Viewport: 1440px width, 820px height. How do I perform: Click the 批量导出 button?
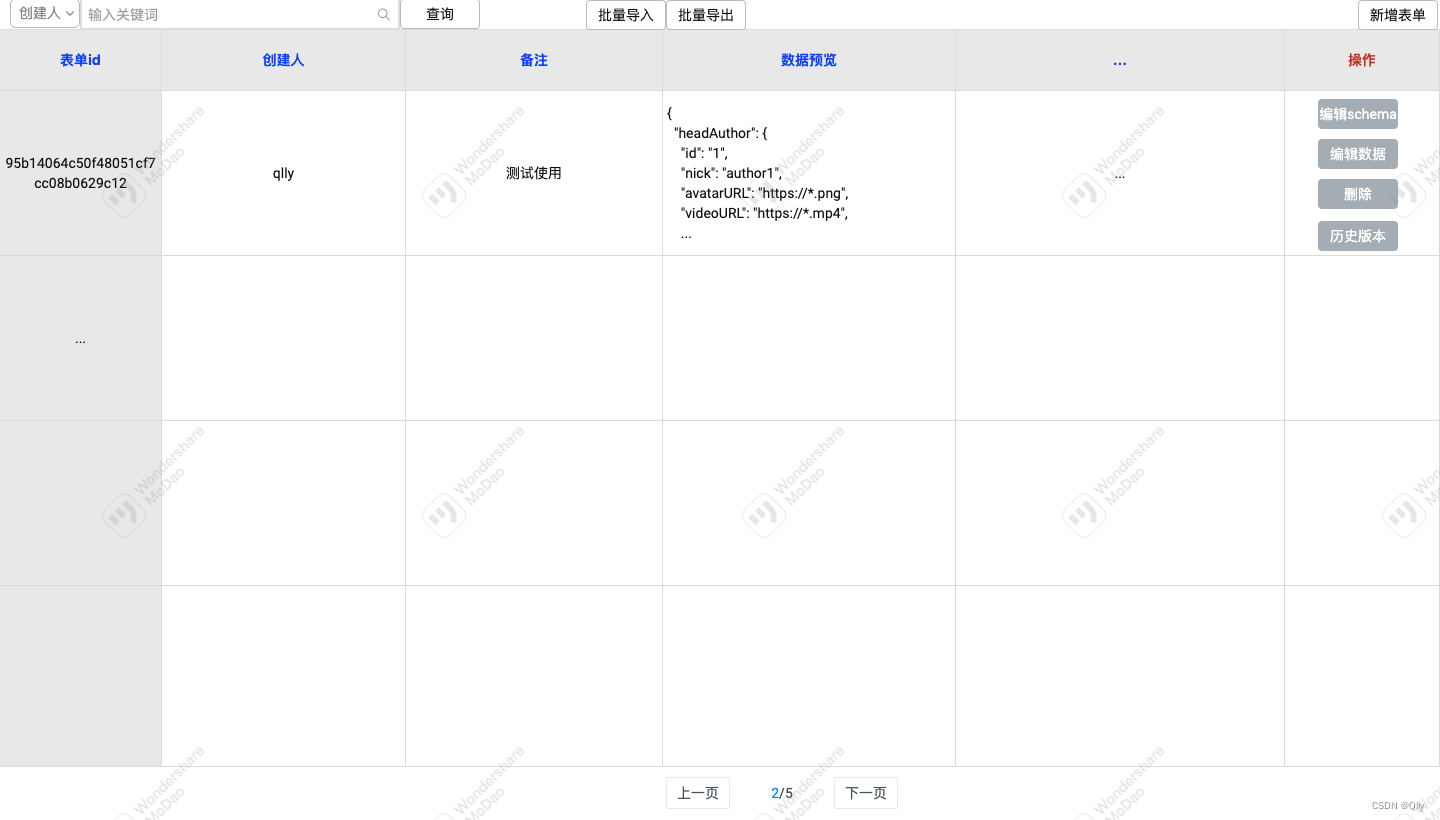[x=706, y=15]
